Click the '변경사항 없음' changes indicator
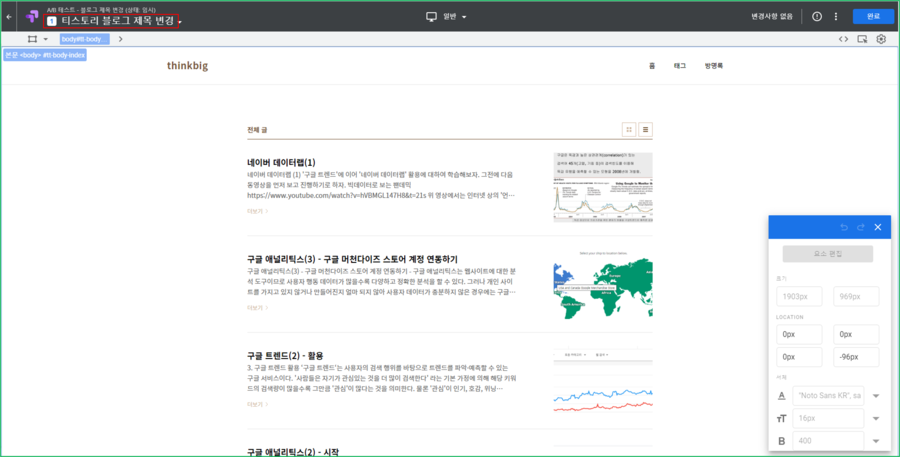900x457 pixels. click(771, 17)
